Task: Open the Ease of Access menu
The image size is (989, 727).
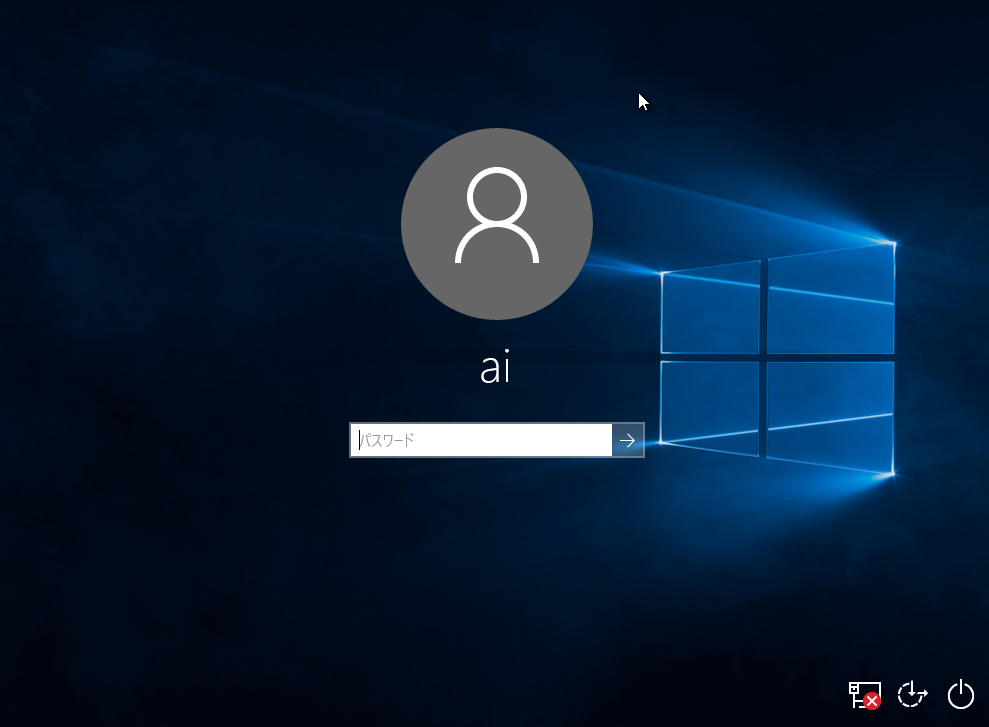Action: [x=912, y=694]
